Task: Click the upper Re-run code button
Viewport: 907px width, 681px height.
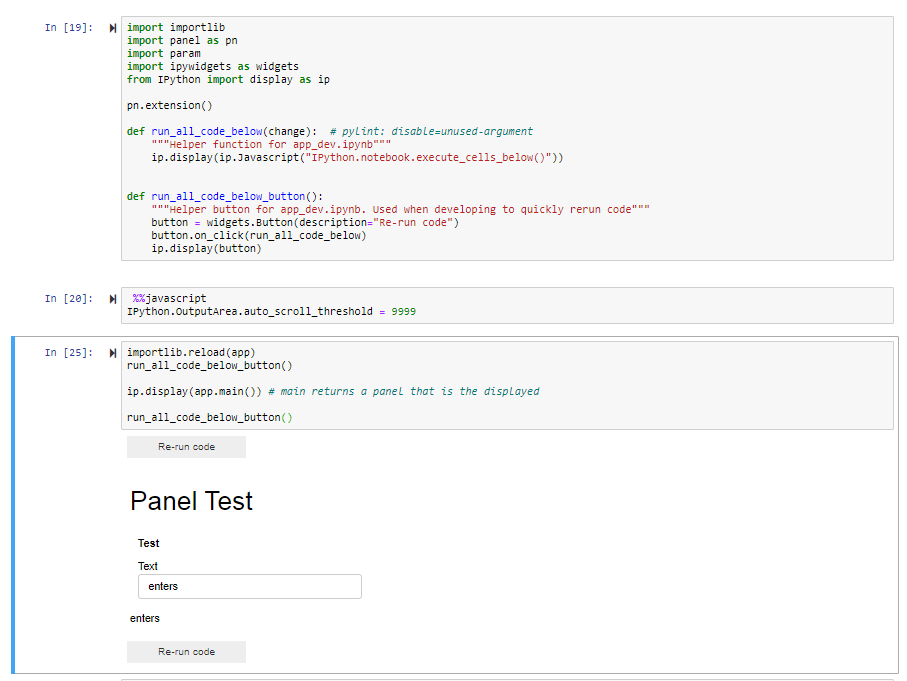Action: click(x=185, y=446)
